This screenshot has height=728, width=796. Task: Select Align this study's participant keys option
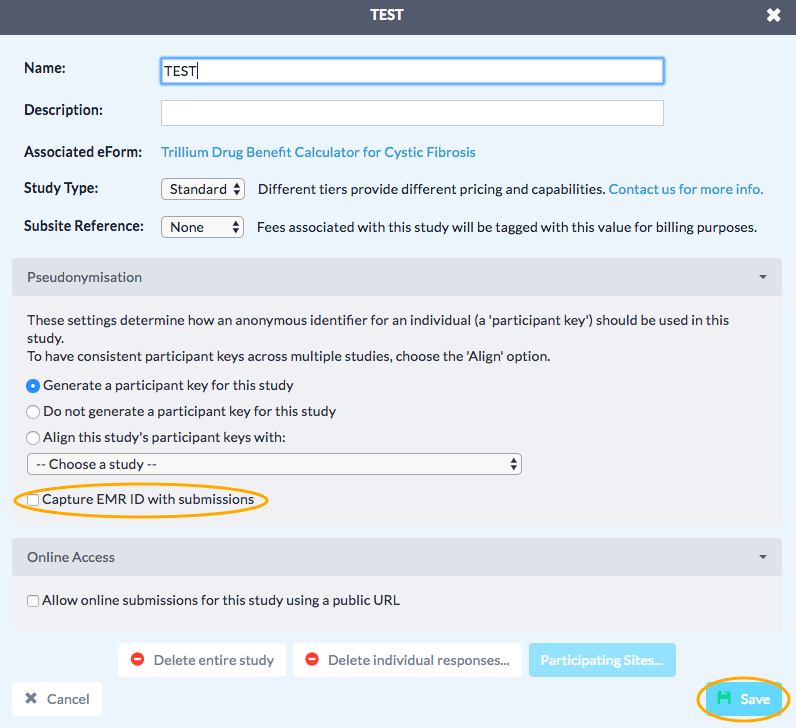pyautogui.click(x=34, y=437)
